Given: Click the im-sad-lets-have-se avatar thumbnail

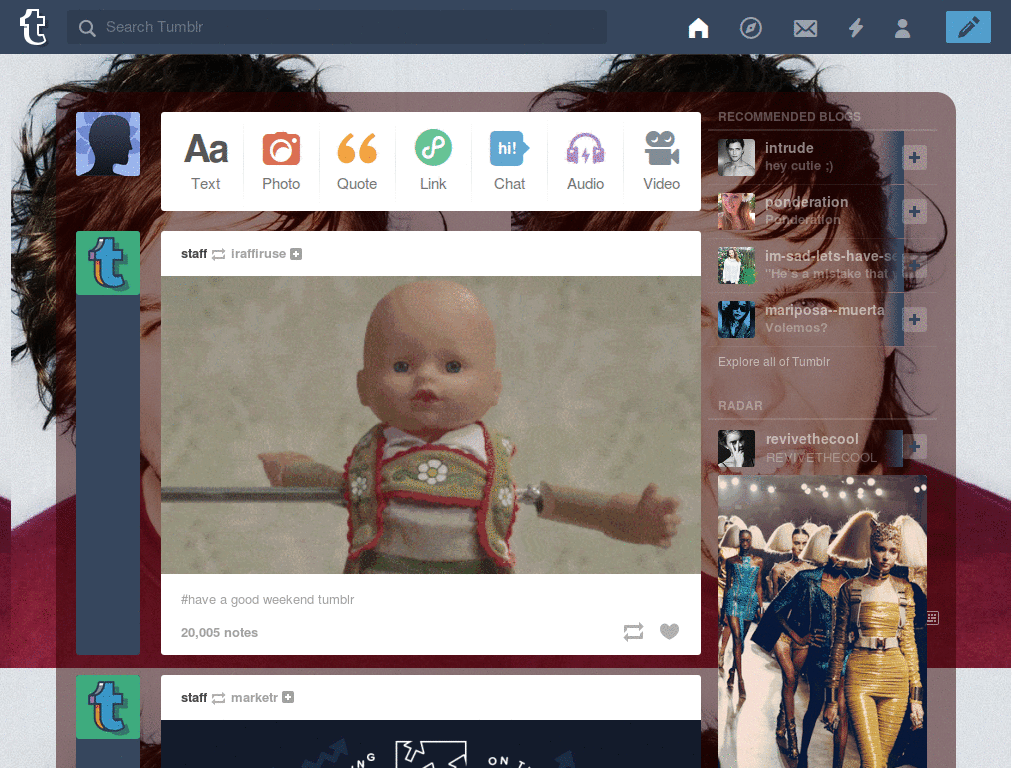Looking at the screenshot, I should [x=737, y=265].
